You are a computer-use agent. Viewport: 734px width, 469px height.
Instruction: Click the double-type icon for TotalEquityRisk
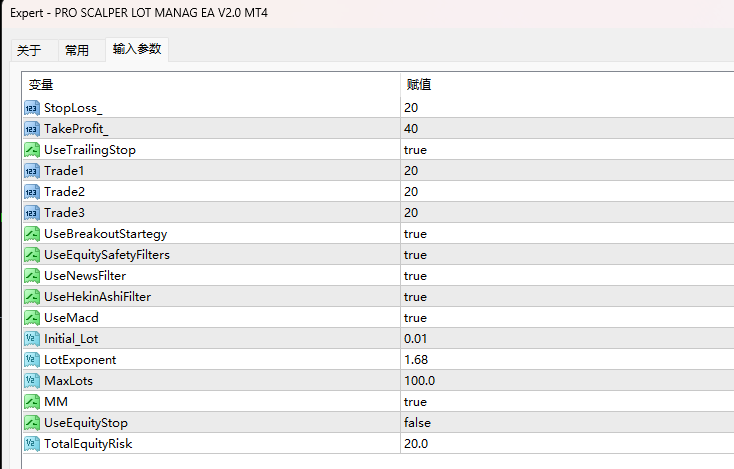32,444
